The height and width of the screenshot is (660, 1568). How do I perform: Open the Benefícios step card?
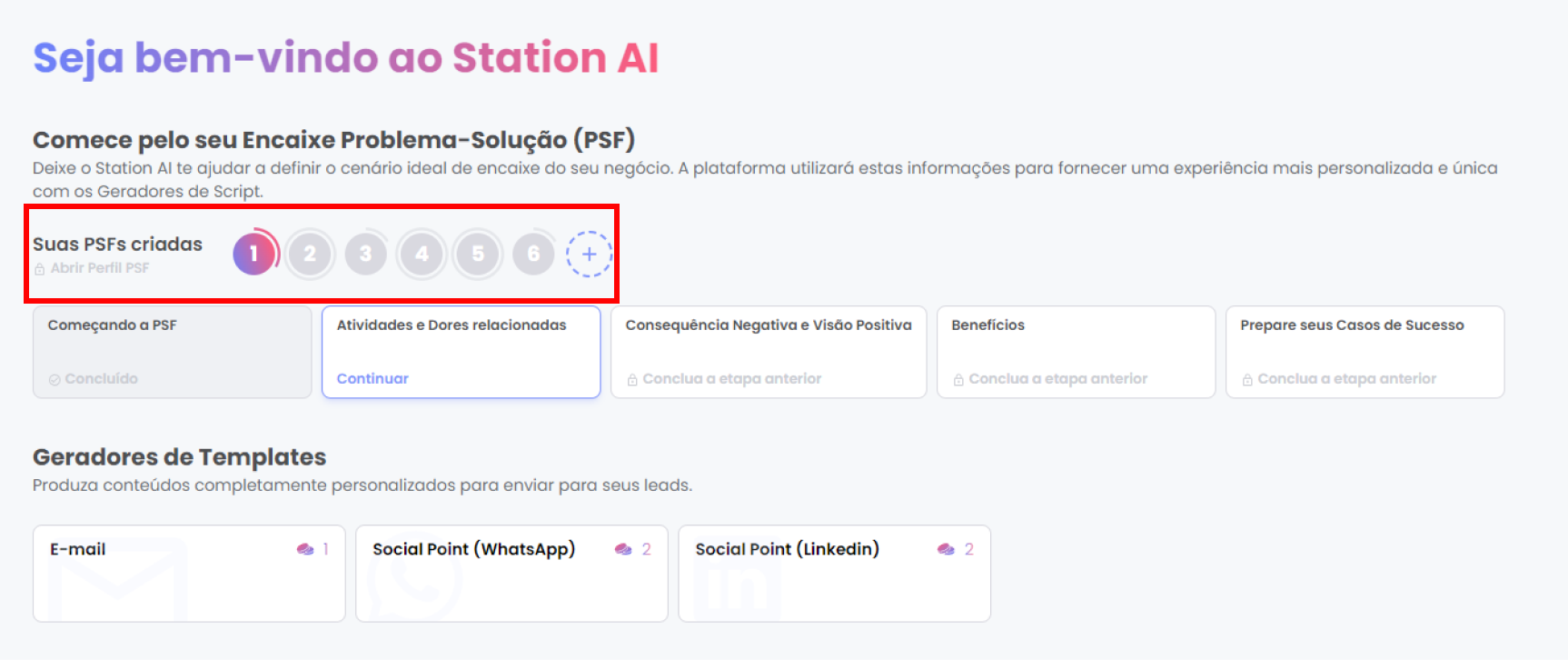(x=1076, y=352)
